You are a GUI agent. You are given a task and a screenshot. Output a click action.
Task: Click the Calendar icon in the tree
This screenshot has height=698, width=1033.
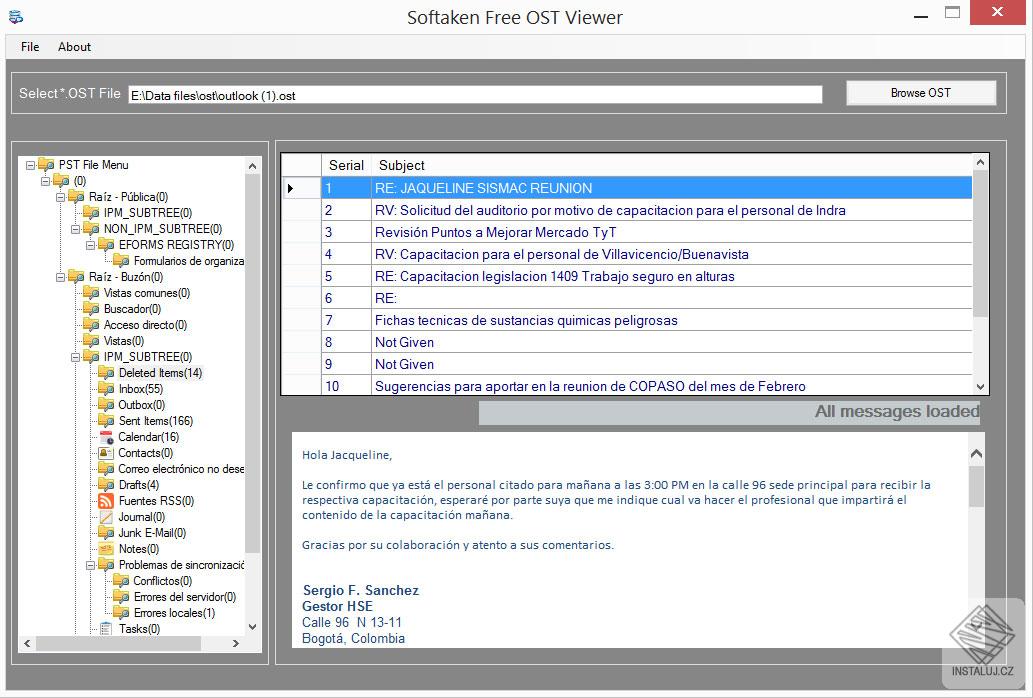(x=106, y=437)
